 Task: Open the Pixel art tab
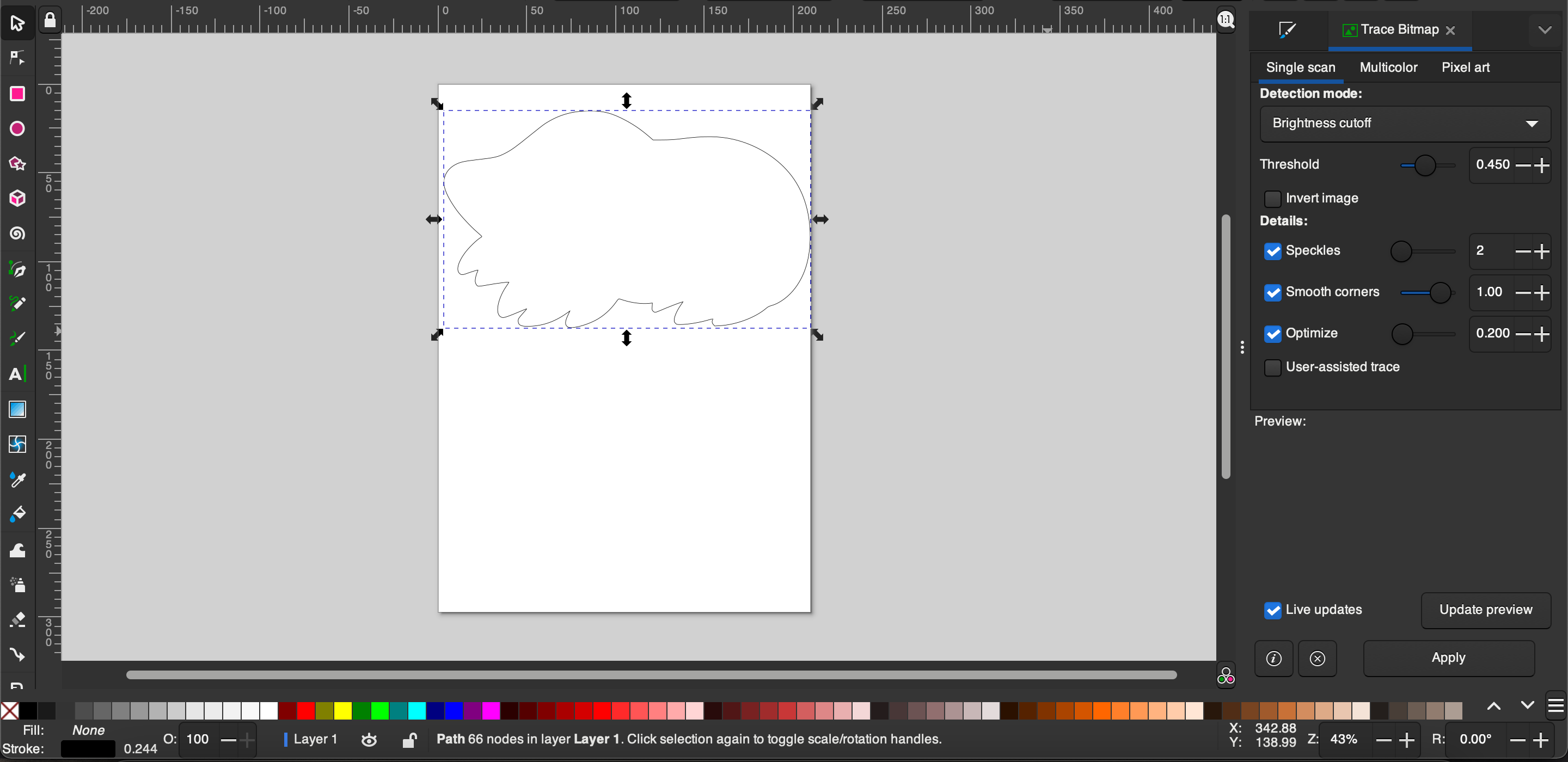coord(1465,67)
